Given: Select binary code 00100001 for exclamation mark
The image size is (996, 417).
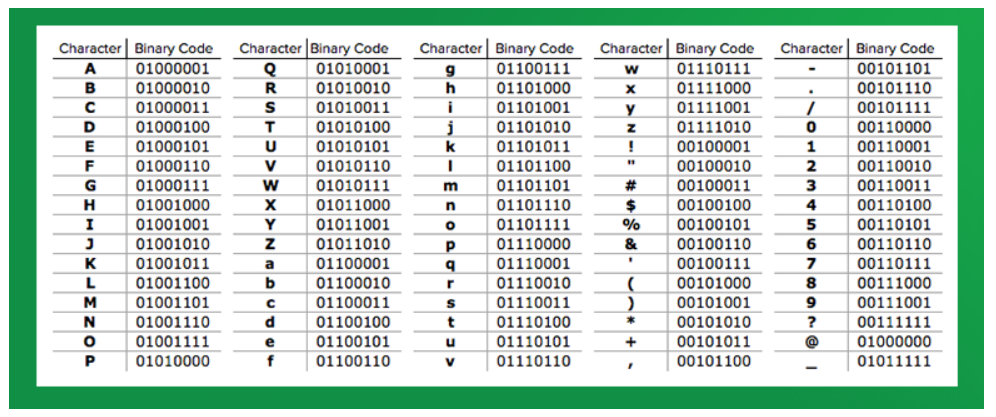Looking at the screenshot, I should (713, 147).
